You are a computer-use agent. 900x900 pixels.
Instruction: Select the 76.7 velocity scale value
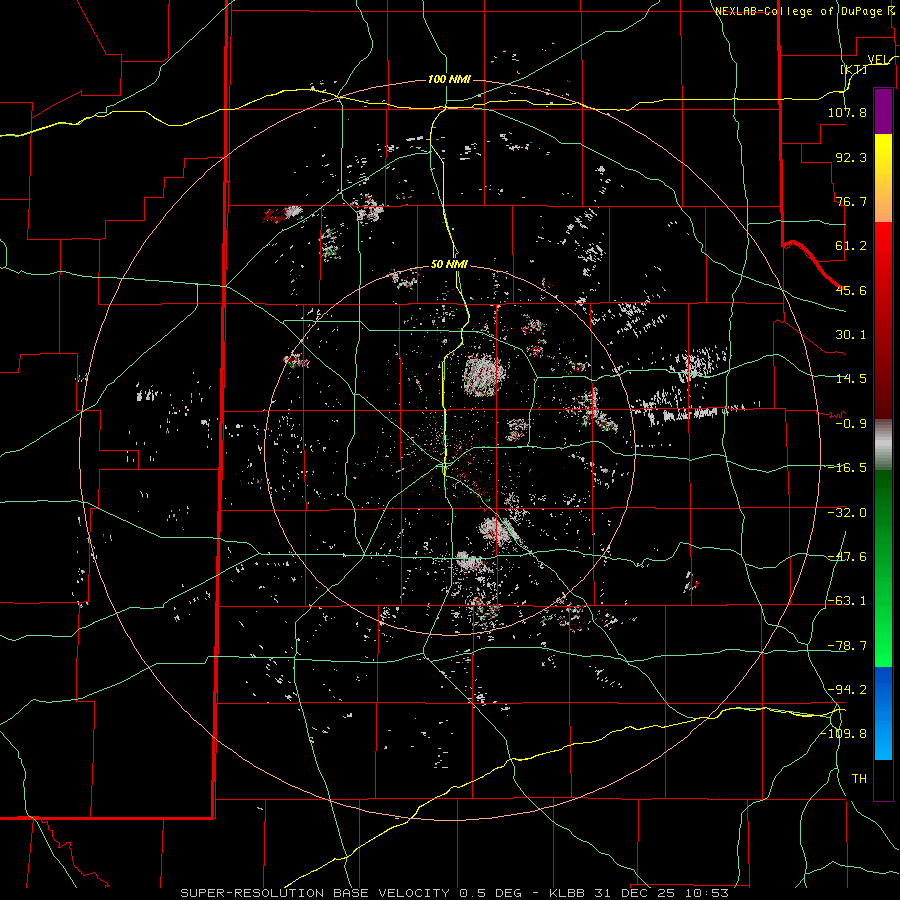coord(851,201)
